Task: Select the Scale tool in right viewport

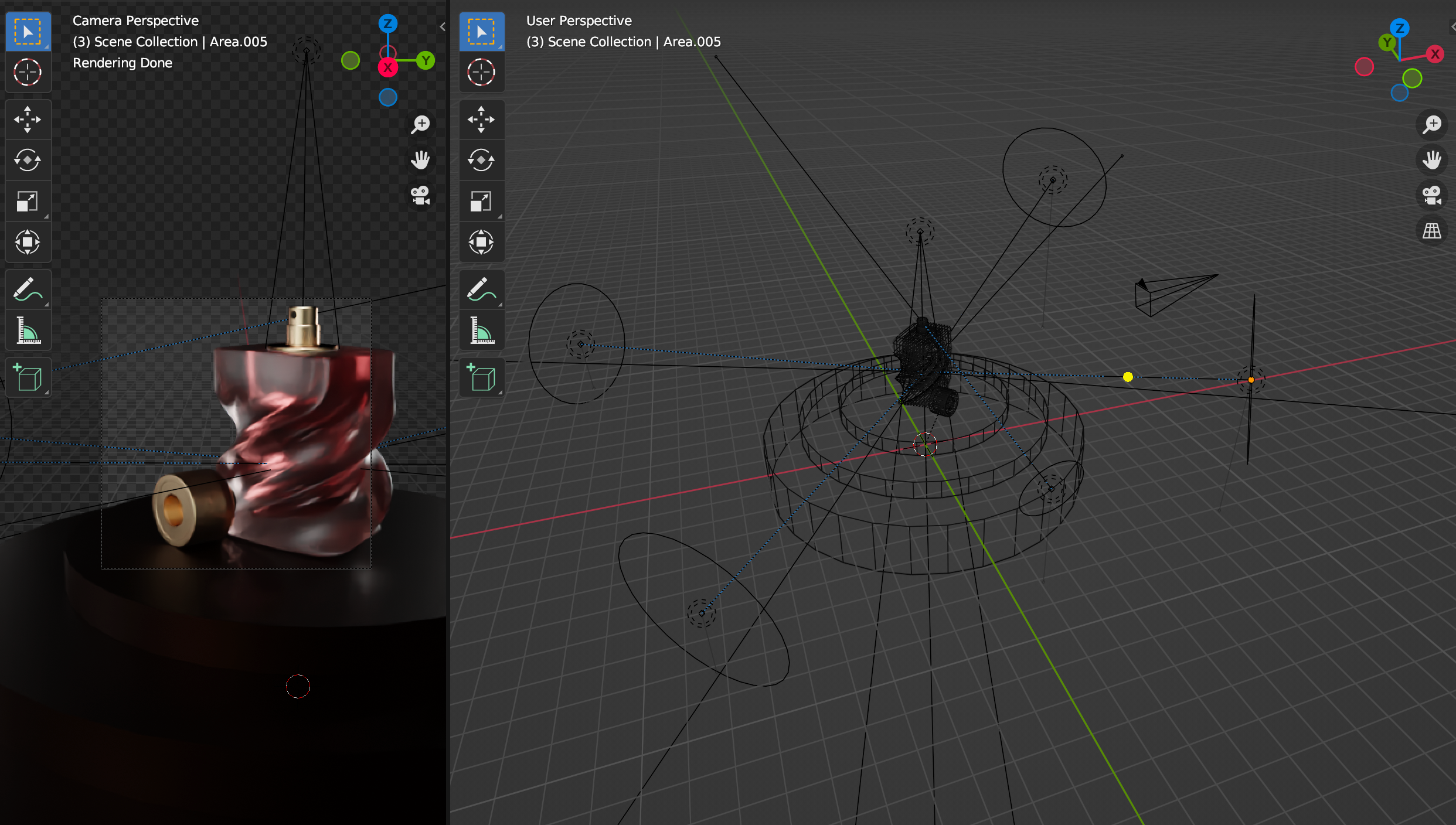Action: tap(481, 201)
